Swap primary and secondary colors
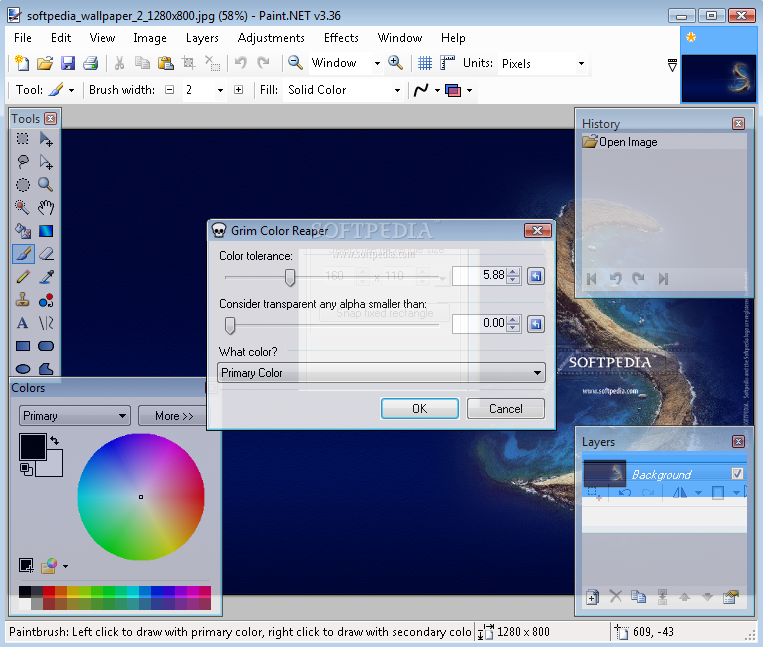This screenshot has height=647, width=763. [x=54, y=440]
